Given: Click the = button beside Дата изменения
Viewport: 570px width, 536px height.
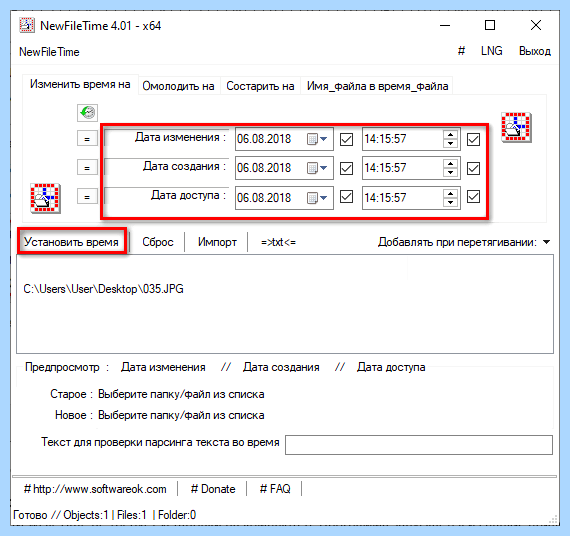Looking at the screenshot, I should 87,139.
